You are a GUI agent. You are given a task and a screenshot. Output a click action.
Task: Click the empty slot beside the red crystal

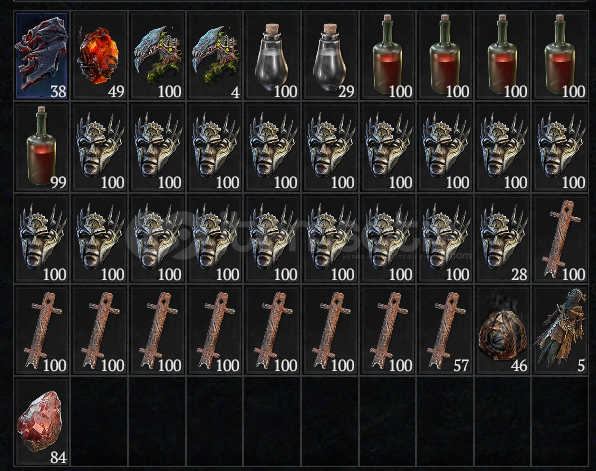(x=100, y=422)
